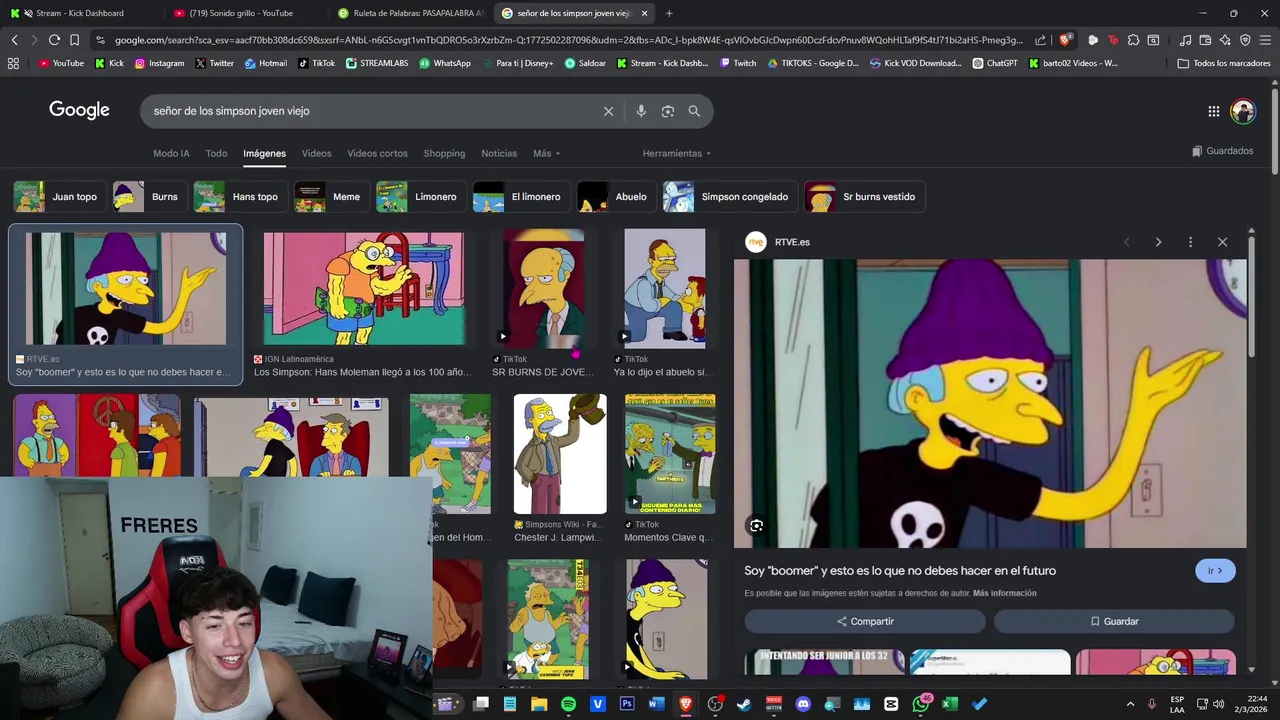Switch to the Videos cortos tab
This screenshot has width=1280, height=720.
(377, 153)
